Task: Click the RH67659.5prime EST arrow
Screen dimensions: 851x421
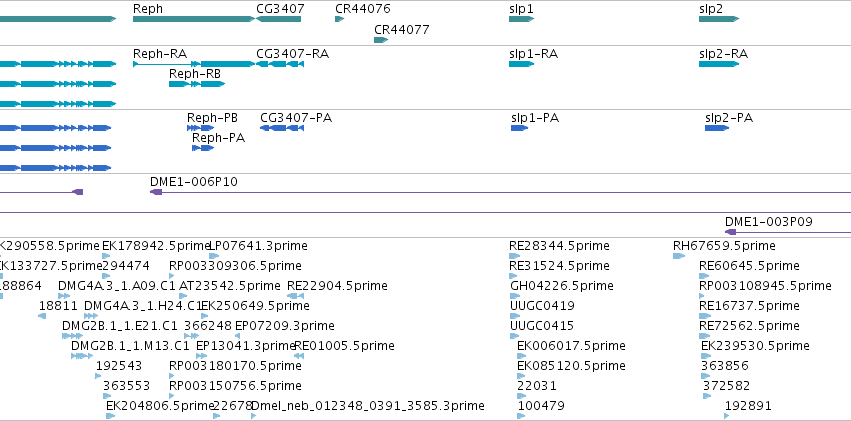Action: (x=679, y=256)
